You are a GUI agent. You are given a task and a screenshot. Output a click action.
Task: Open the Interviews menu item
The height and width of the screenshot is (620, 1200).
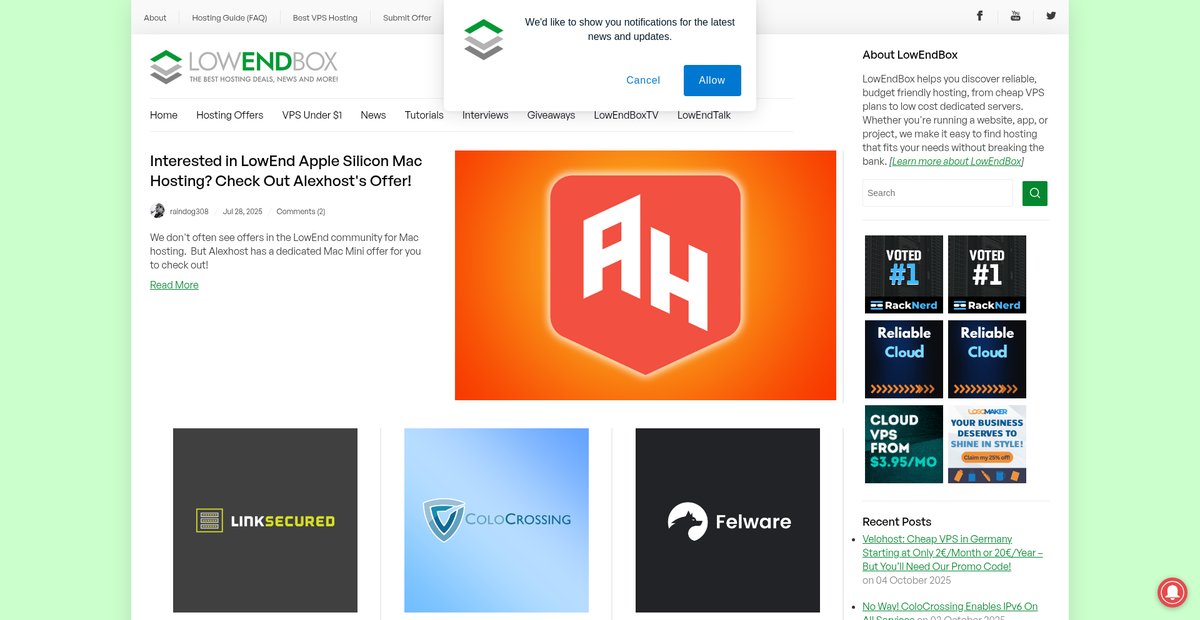pyautogui.click(x=485, y=115)
